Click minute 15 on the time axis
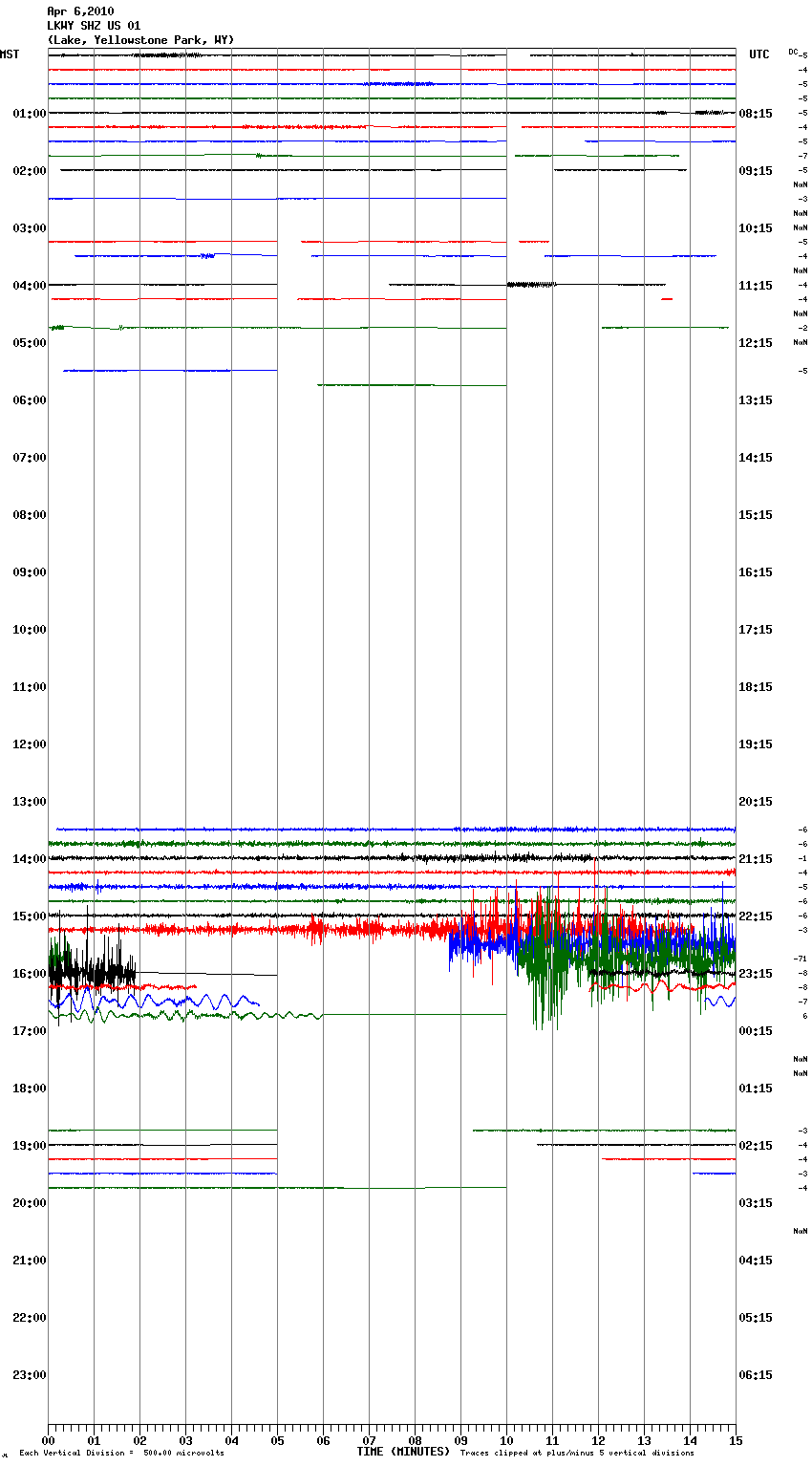The height and width of the screenshot is (1466, 812). point(736,1441)
